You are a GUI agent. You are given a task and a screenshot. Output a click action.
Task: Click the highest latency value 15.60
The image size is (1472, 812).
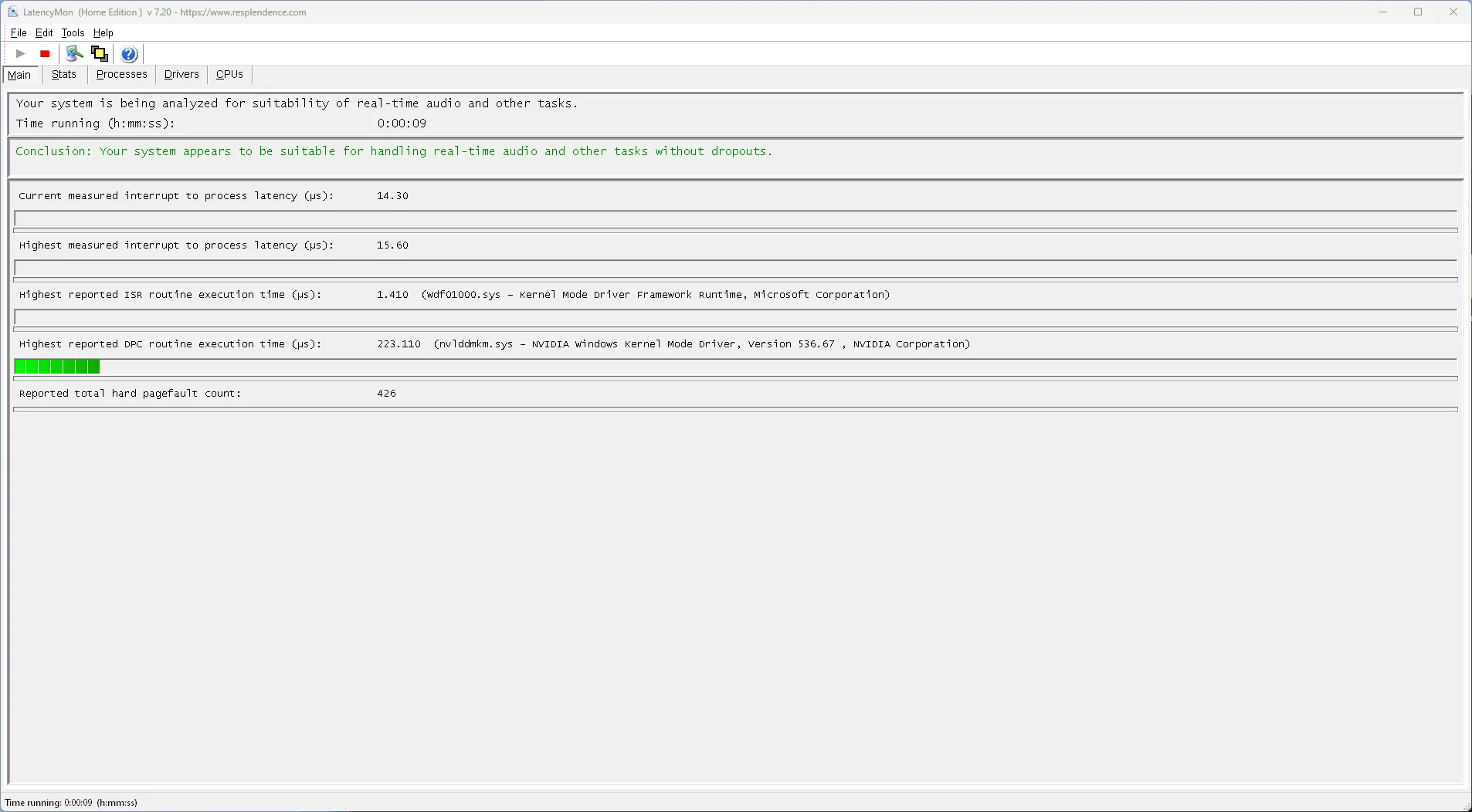click(x=392, y=245)
